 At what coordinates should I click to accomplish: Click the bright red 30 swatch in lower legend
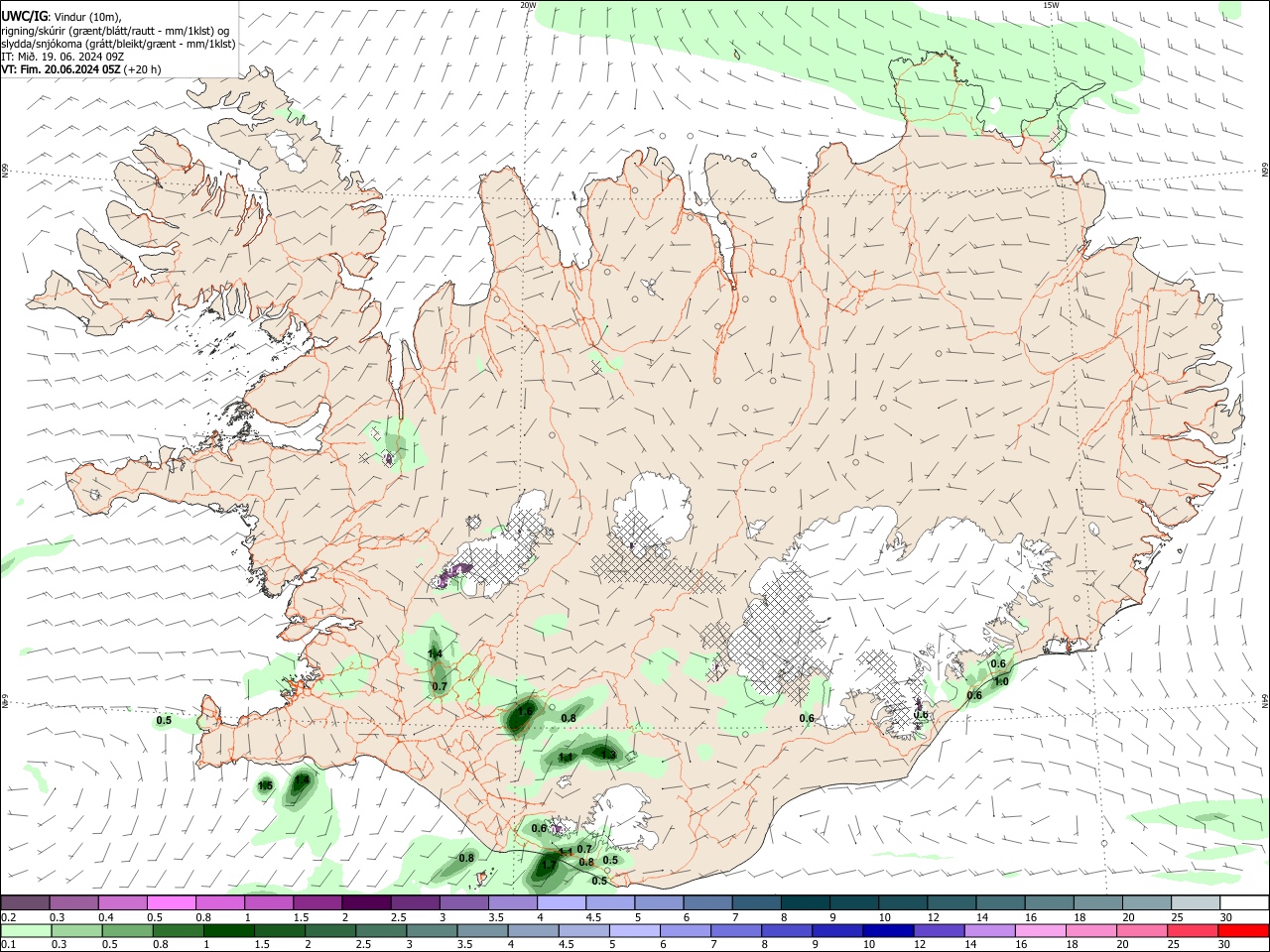[x=1241, y=930]
